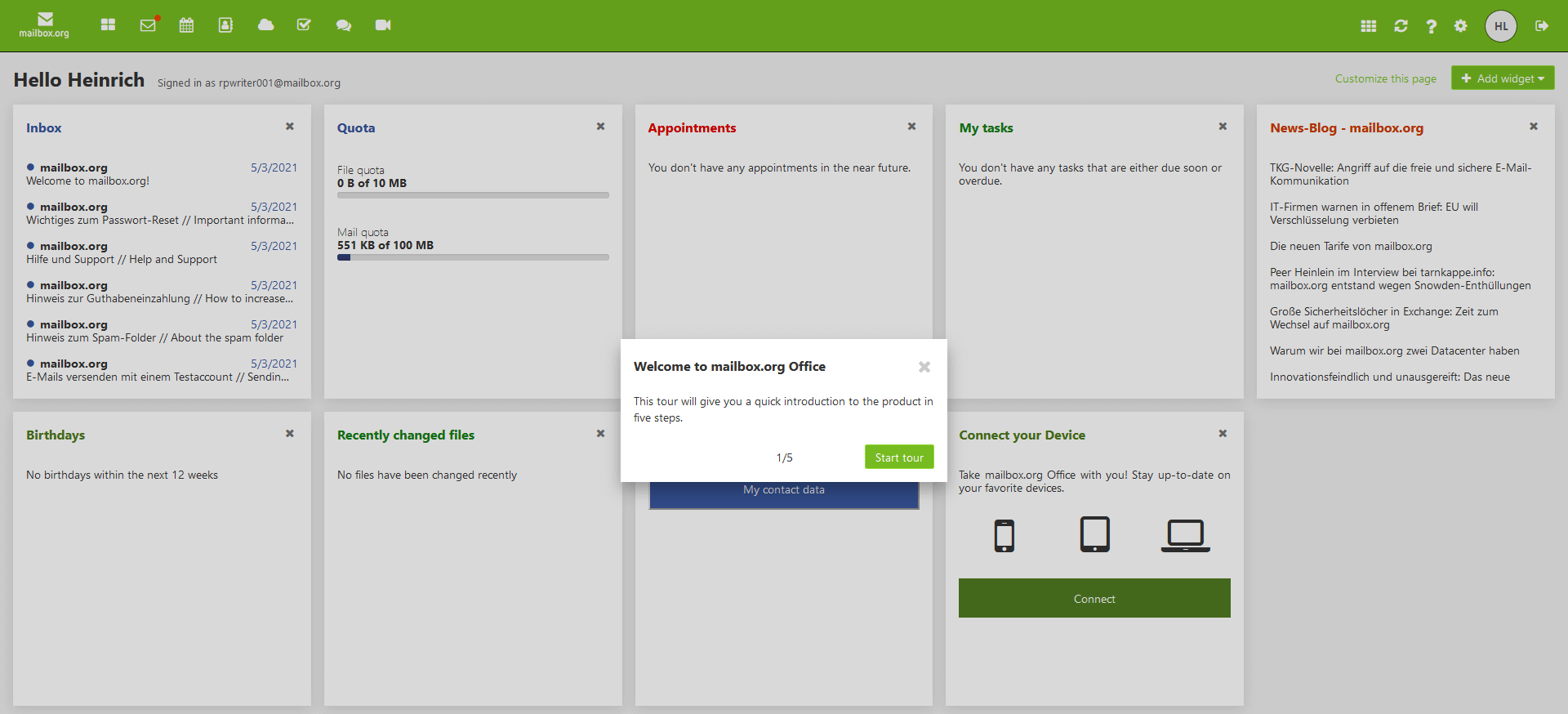This screenshot has height=714, width=1568.
Task: Click the Connect button
Action: [1094, 599]
